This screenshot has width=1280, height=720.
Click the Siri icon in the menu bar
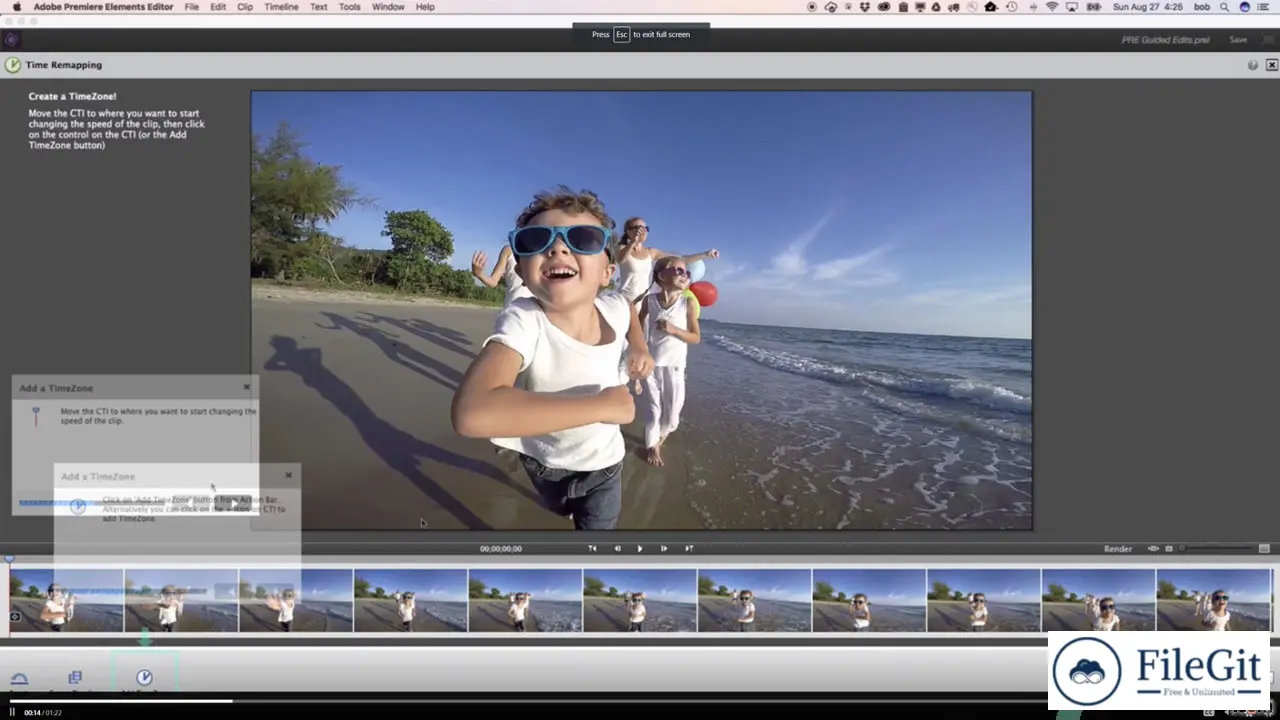tap(1245, 7)
